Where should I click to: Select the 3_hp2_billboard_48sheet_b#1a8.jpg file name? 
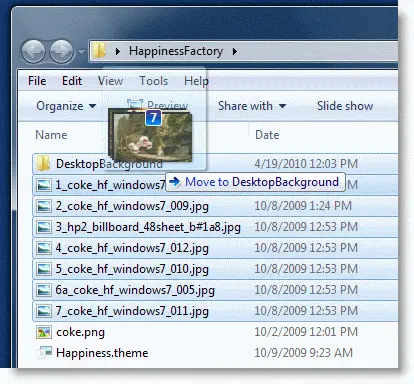148,227
